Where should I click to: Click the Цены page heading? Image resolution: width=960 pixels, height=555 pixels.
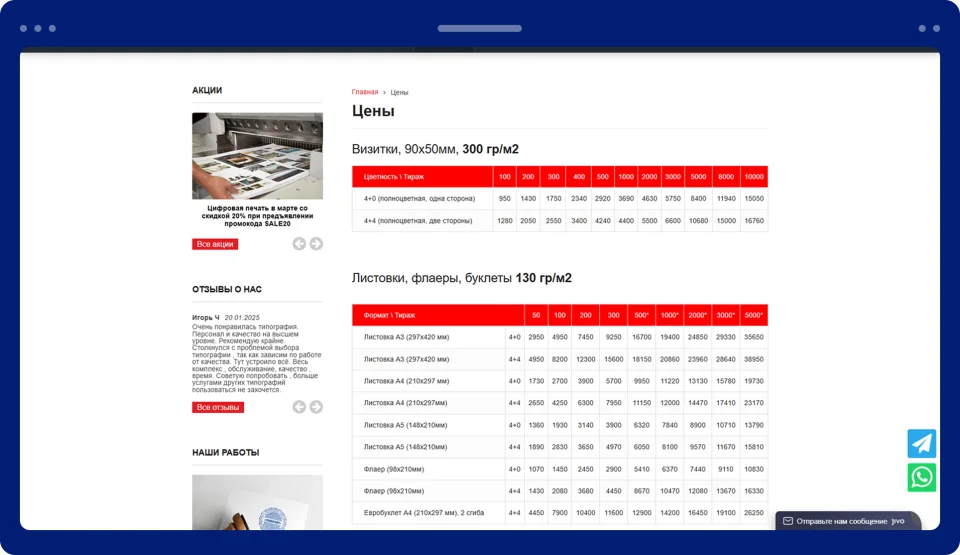(373, 111)
